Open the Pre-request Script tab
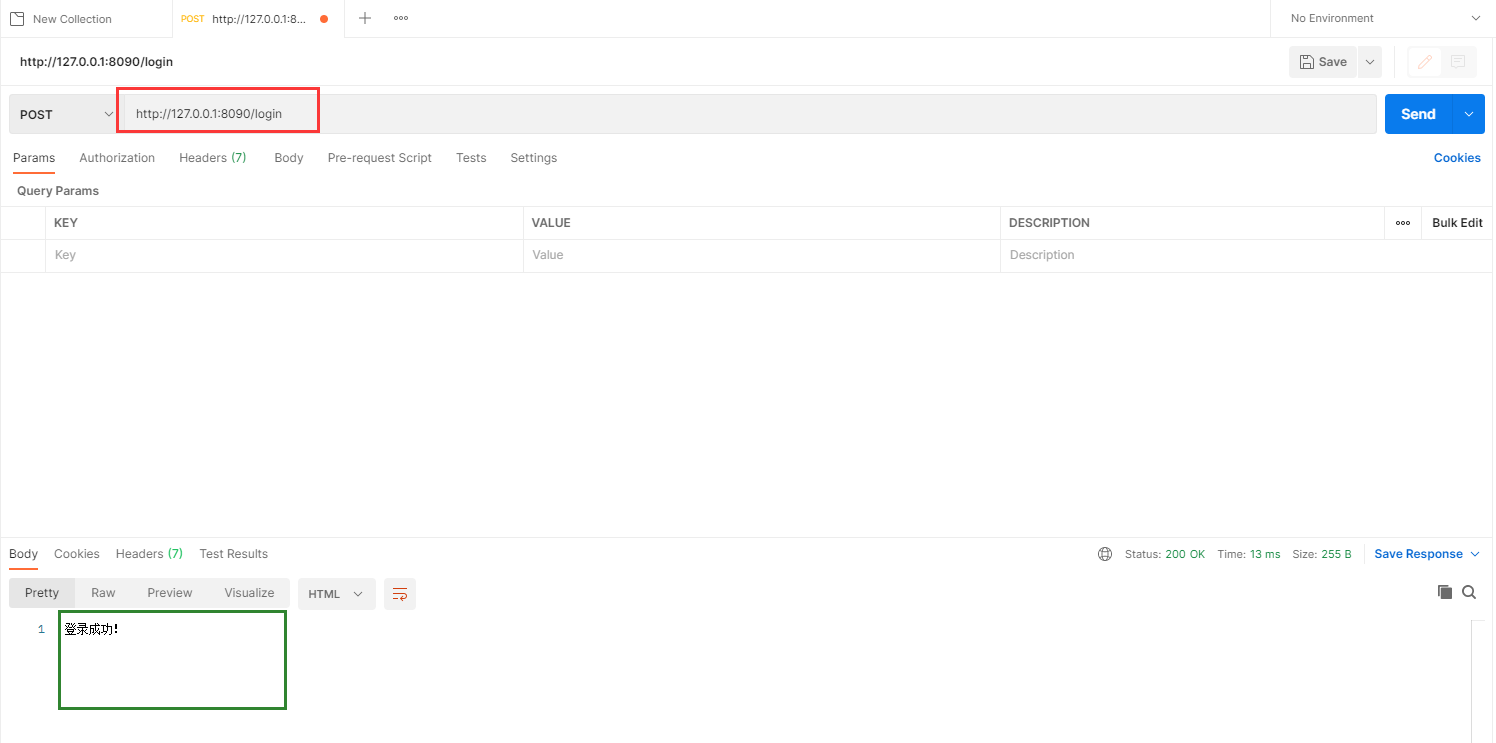1496x743 pixels. point(380,158)
